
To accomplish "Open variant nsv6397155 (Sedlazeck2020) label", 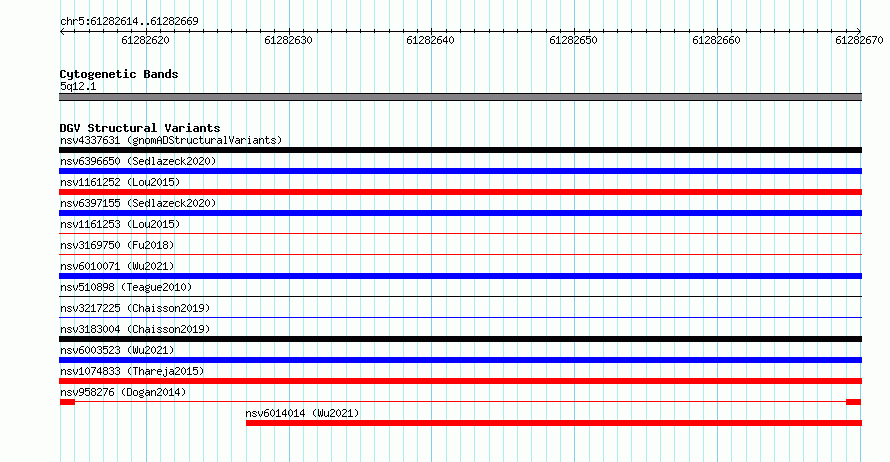I will [138, 203].
